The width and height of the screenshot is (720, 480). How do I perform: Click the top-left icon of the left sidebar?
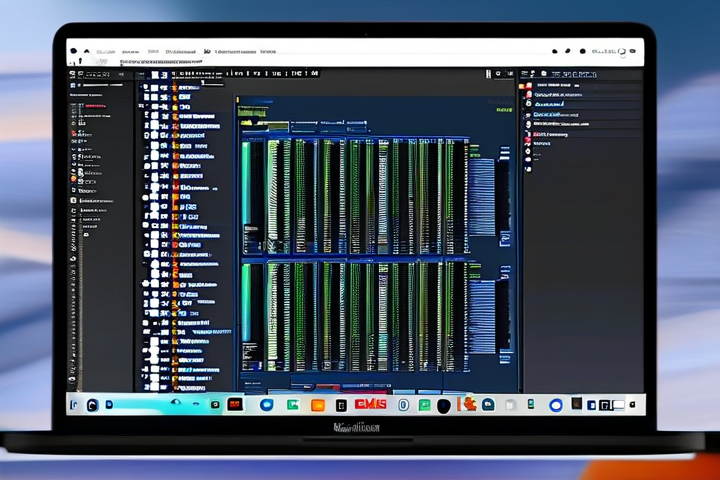click(x=73, y=73)
